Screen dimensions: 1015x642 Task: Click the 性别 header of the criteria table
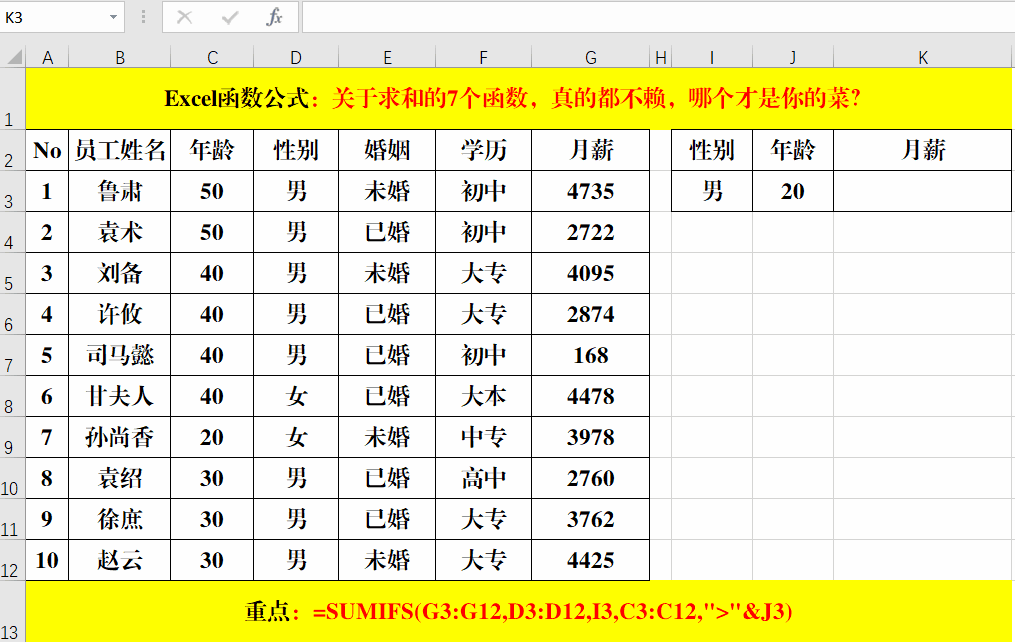[x=710, y=149]
